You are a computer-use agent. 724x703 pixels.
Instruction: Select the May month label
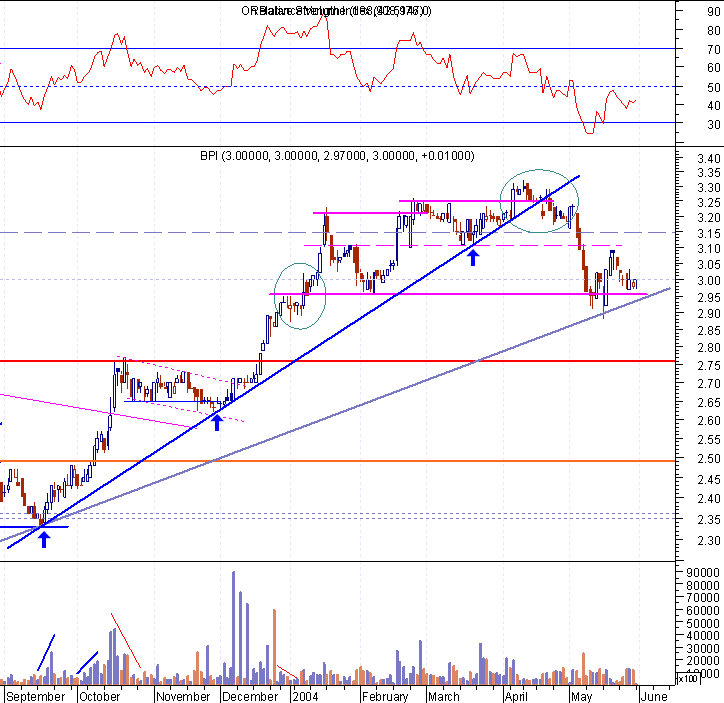[581, 696]
